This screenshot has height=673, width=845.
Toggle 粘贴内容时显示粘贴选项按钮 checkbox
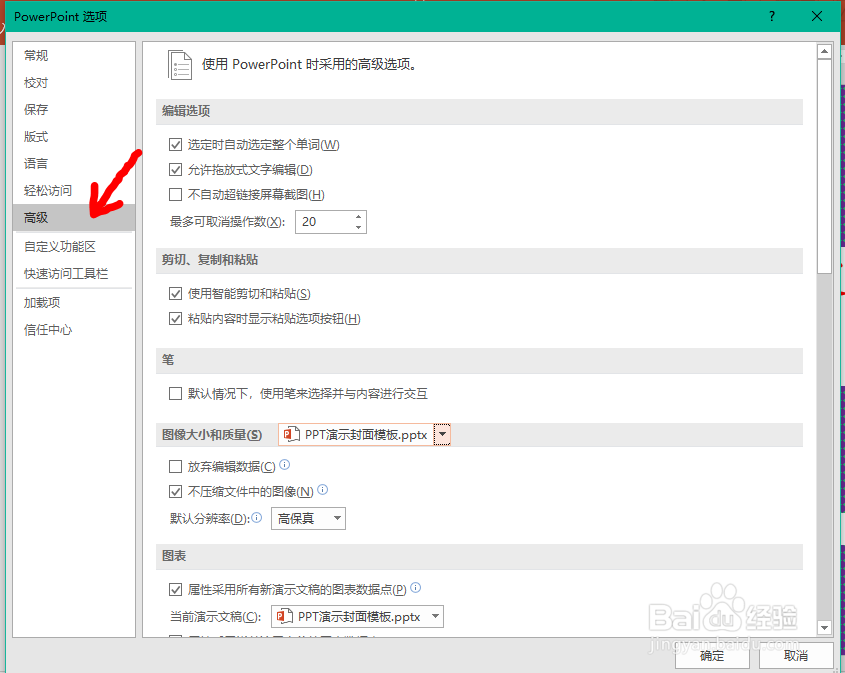coord(175,318)
